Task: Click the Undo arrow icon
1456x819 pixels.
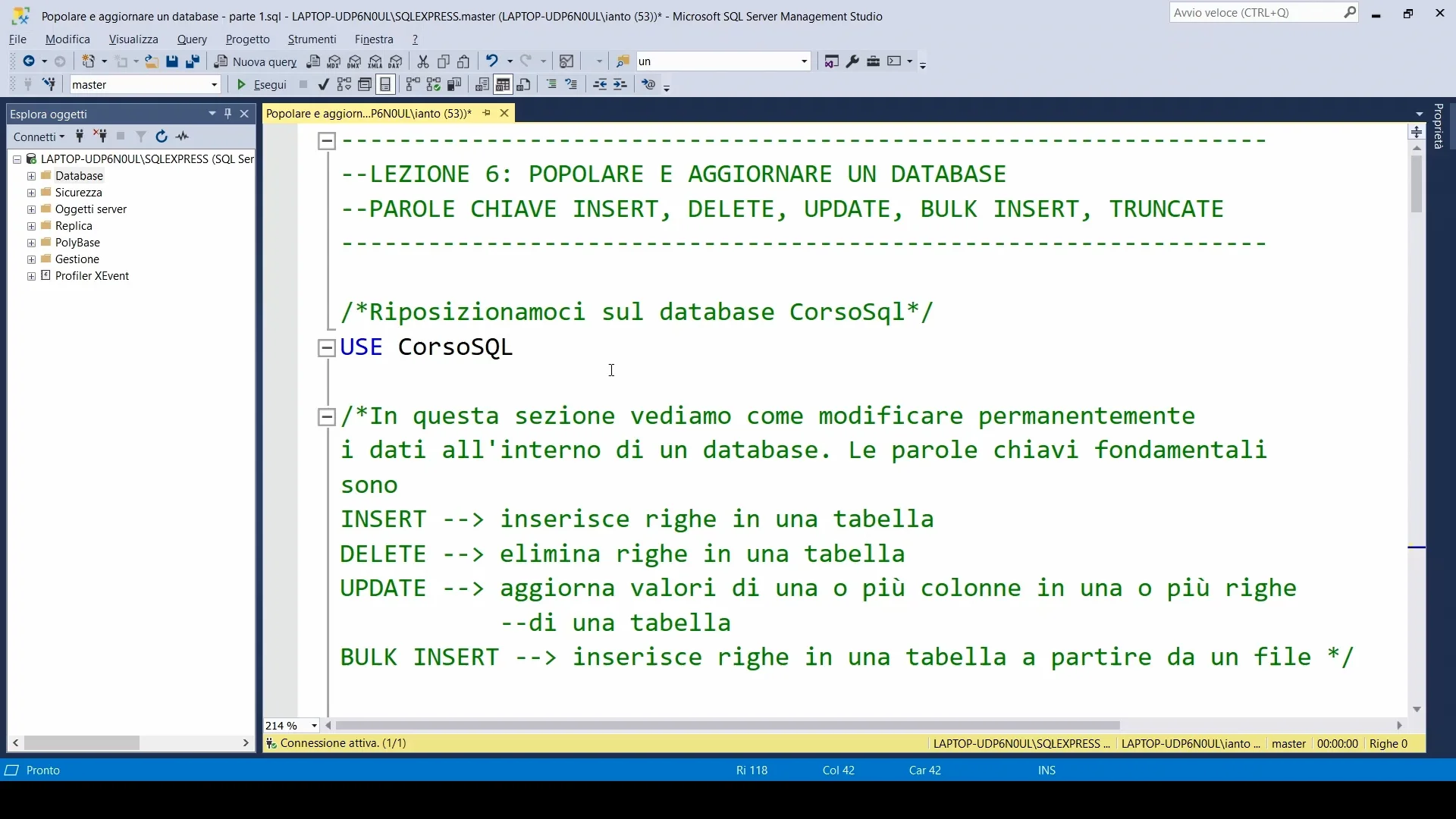Action: [x=491, y=61]
